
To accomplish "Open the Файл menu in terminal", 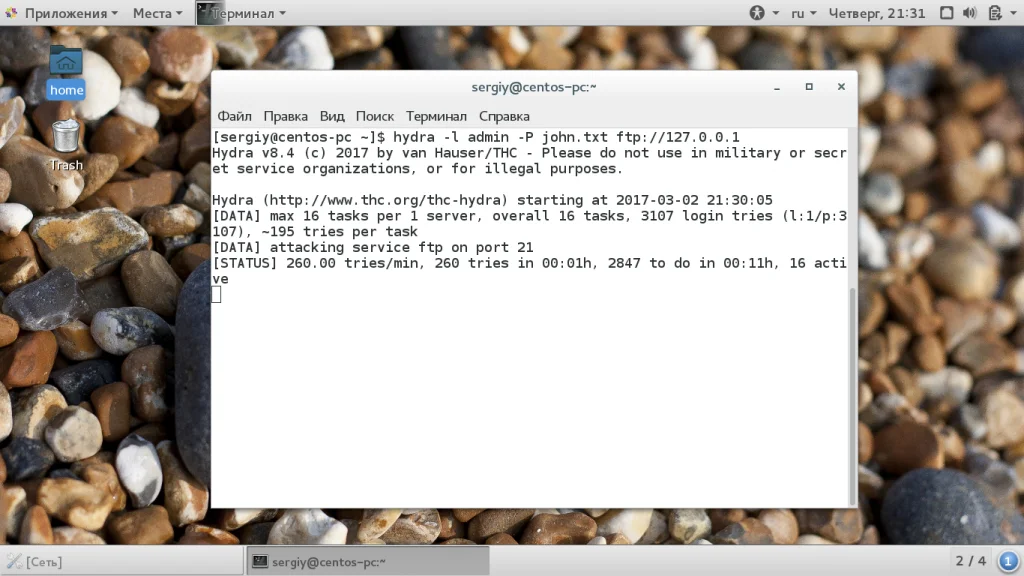I will tap(234, 116).
